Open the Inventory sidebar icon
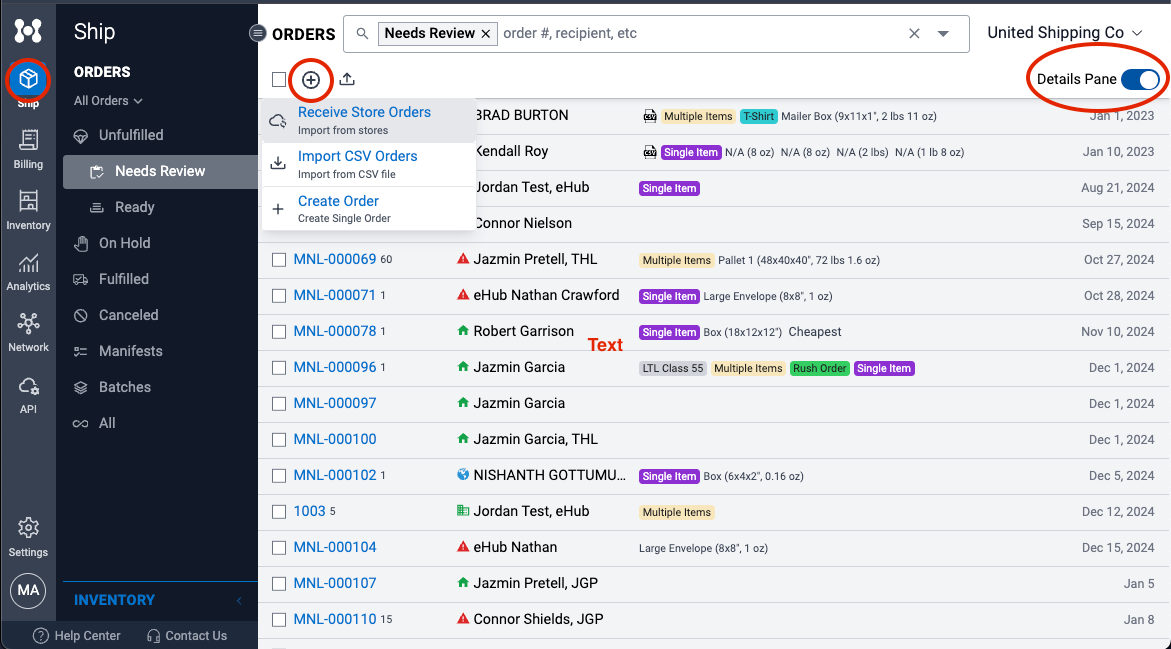 (x=27, y=207)
